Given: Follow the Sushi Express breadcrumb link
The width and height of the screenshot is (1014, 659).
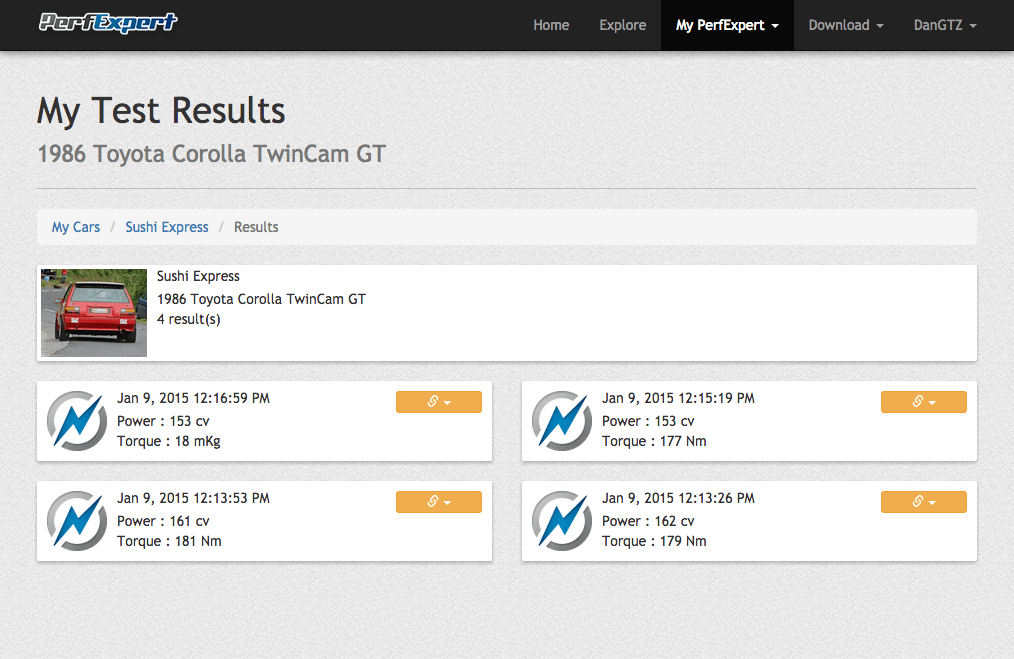Looking at the screenshot, I should pos(167,227).
